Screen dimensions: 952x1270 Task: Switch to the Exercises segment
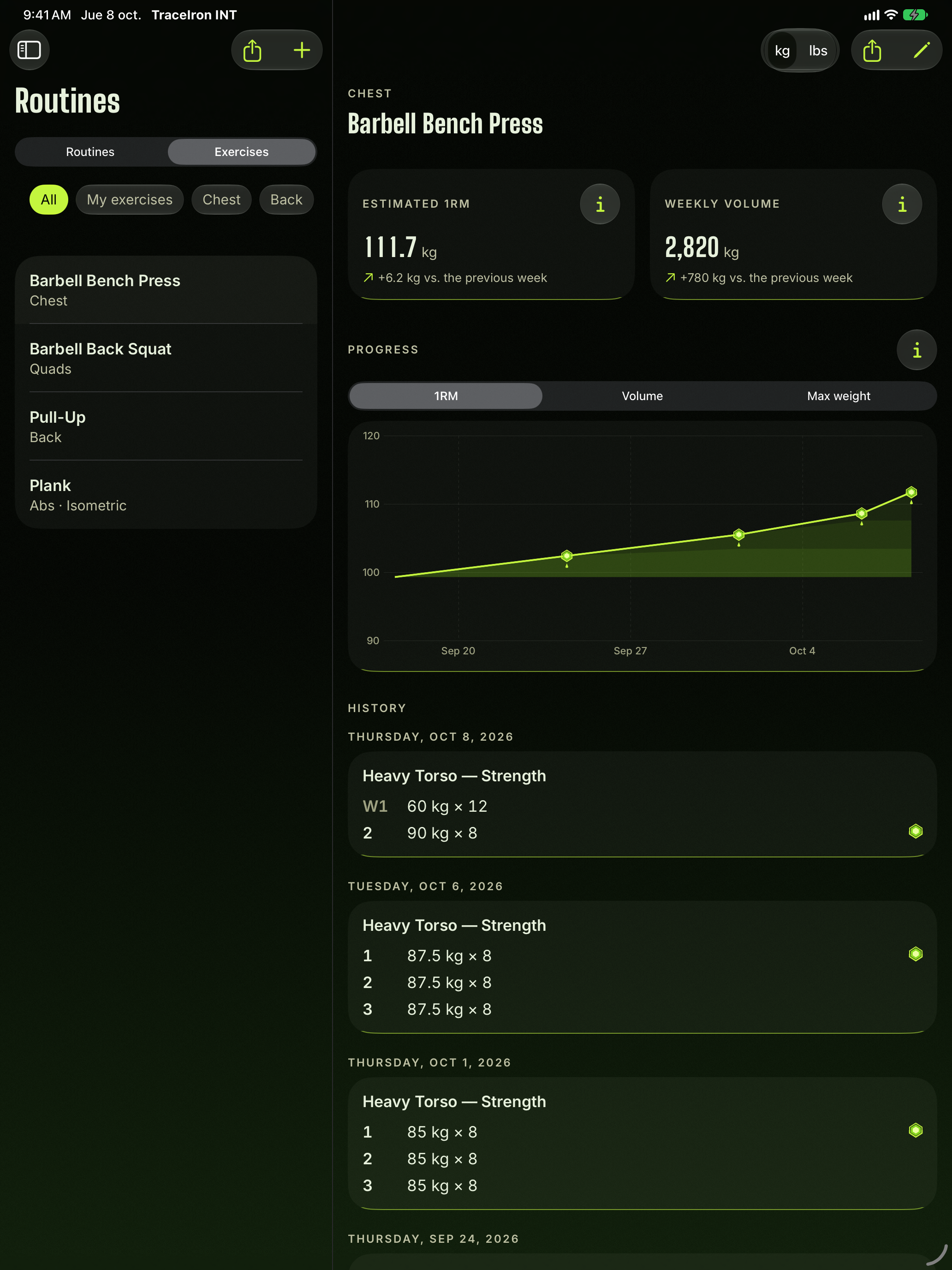242,152
